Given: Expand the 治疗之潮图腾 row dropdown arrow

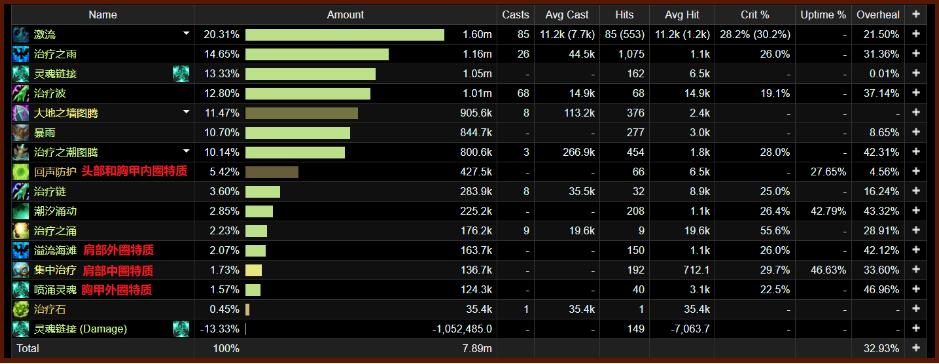Looking at the screenshot, I should click(x=186, y=152).
